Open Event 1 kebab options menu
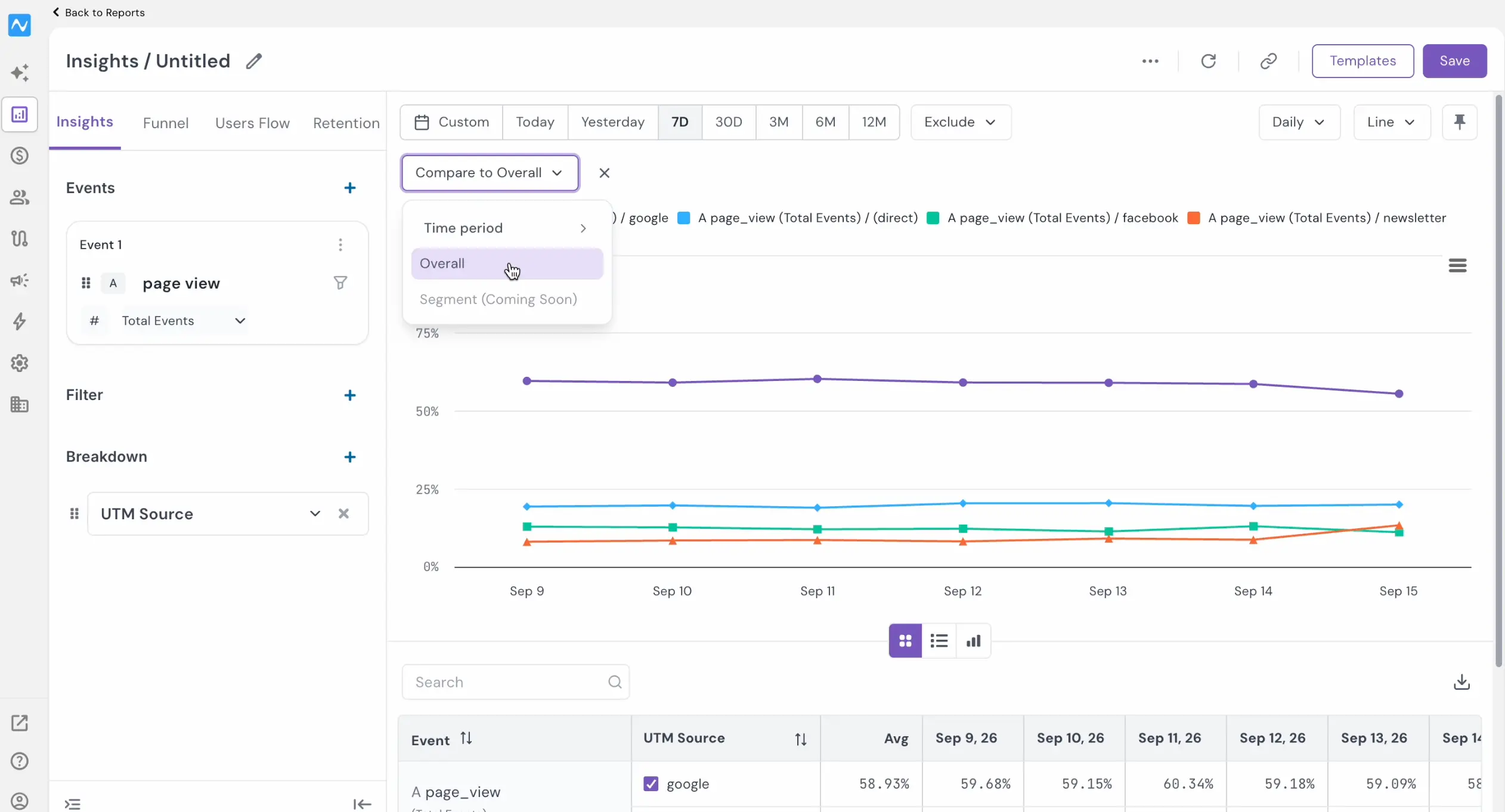 pos(340,245)
